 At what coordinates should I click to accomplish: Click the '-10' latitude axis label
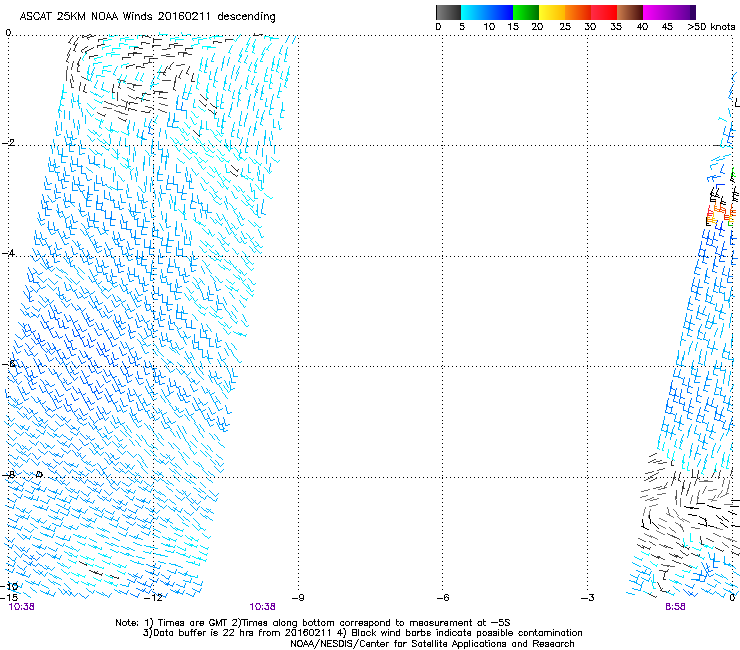pyautogui.click(x=9, y=587)
